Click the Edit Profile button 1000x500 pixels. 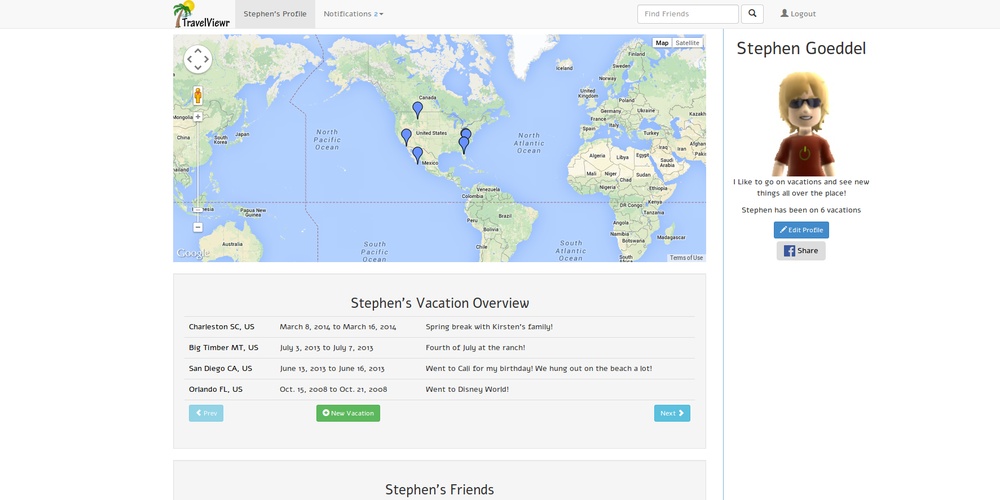tap(802, 230)
